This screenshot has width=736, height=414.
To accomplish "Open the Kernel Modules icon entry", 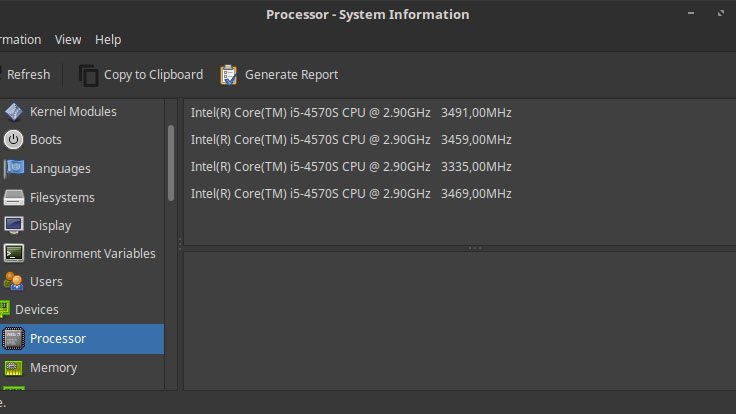I will pos(14,112).
